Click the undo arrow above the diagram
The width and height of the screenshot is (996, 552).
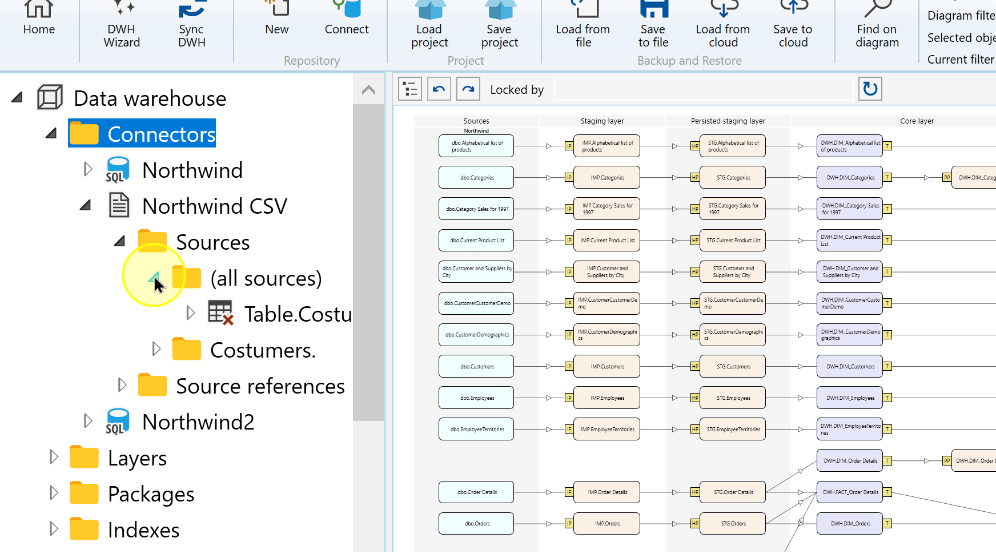coord(438,90)
